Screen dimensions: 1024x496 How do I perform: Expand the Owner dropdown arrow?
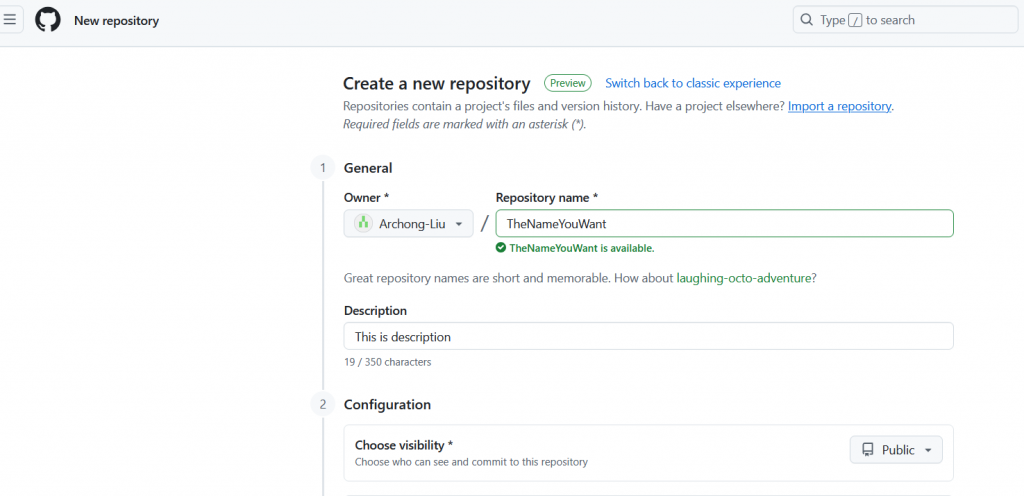458,224
